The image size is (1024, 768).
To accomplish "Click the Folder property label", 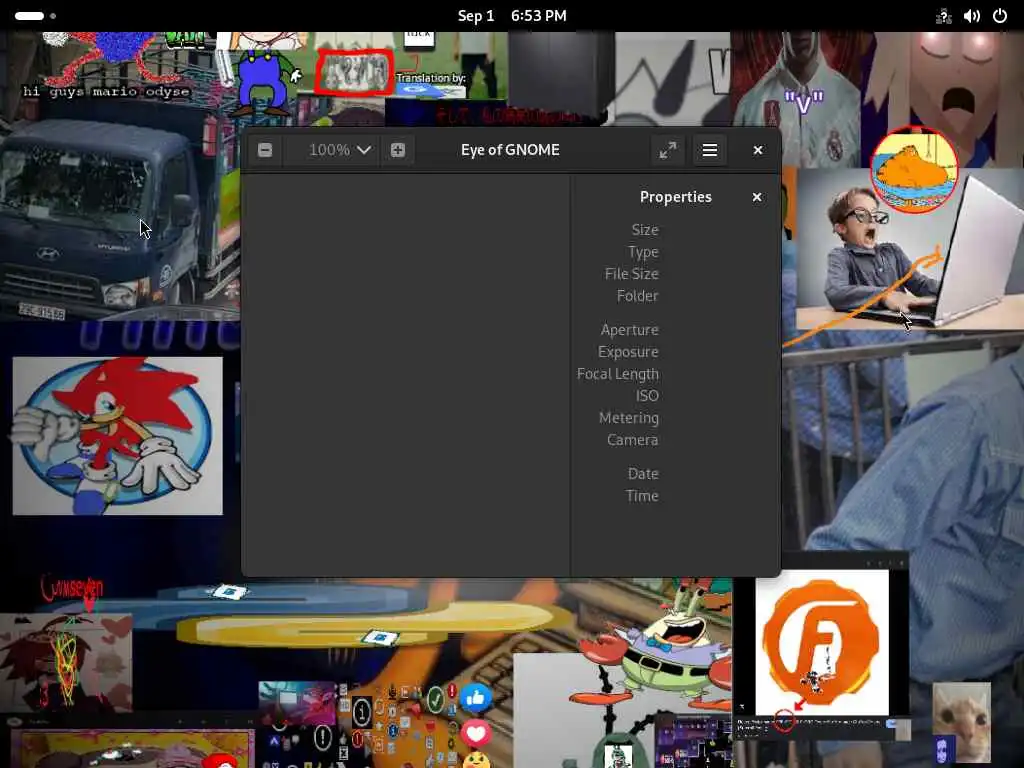I will point(637,296).
